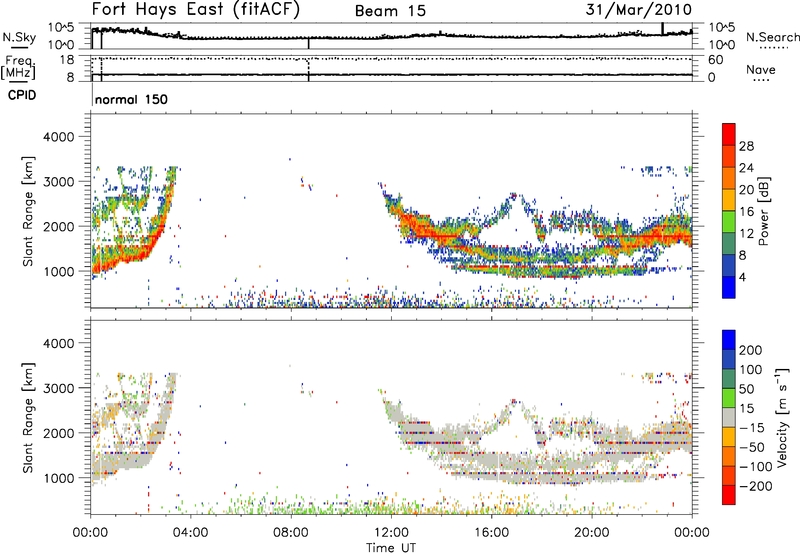
Task: Click the '20:00' time tick label
Action: tap(591, 533)
